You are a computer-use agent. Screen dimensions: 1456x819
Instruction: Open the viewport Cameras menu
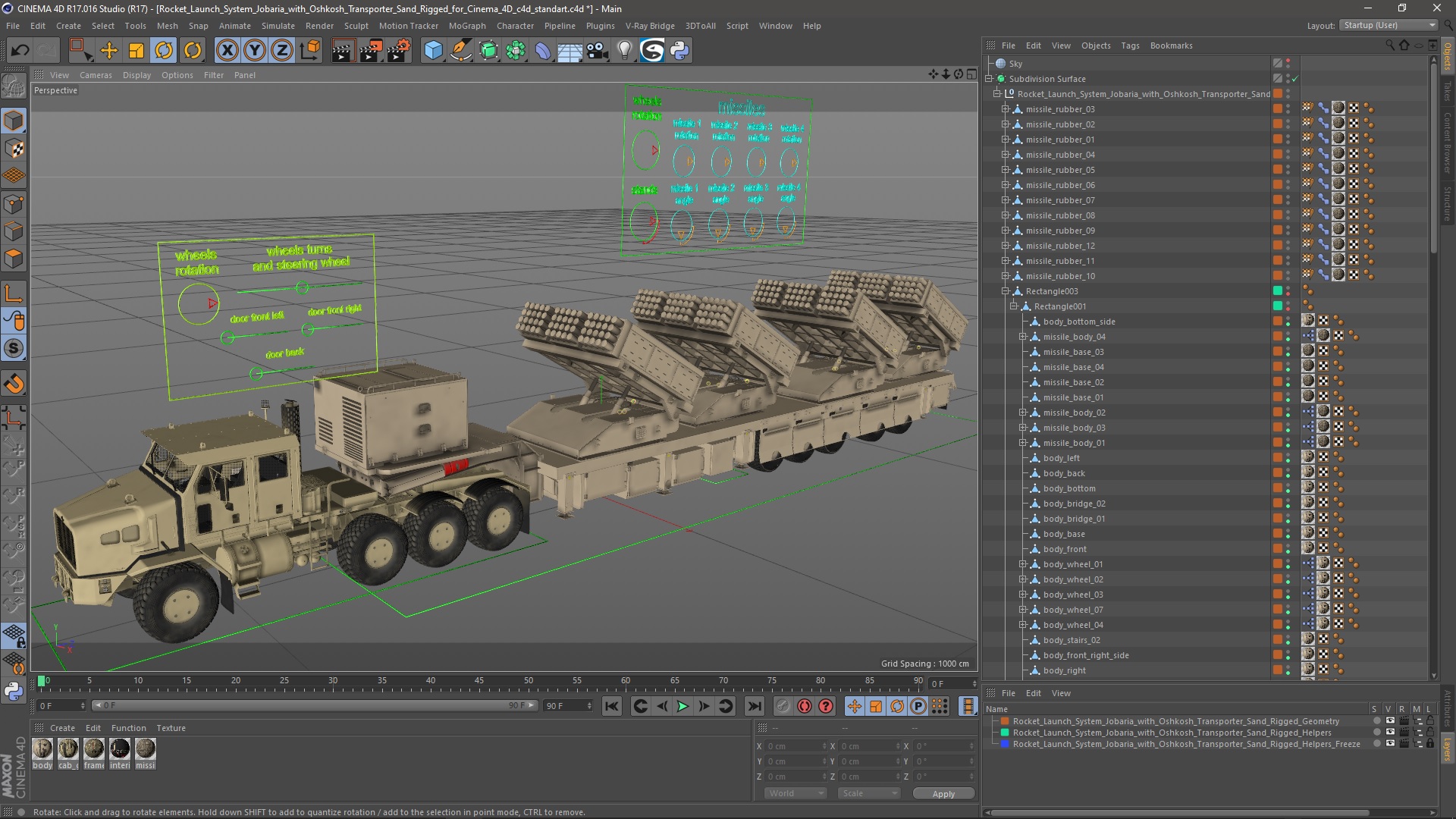96,75
